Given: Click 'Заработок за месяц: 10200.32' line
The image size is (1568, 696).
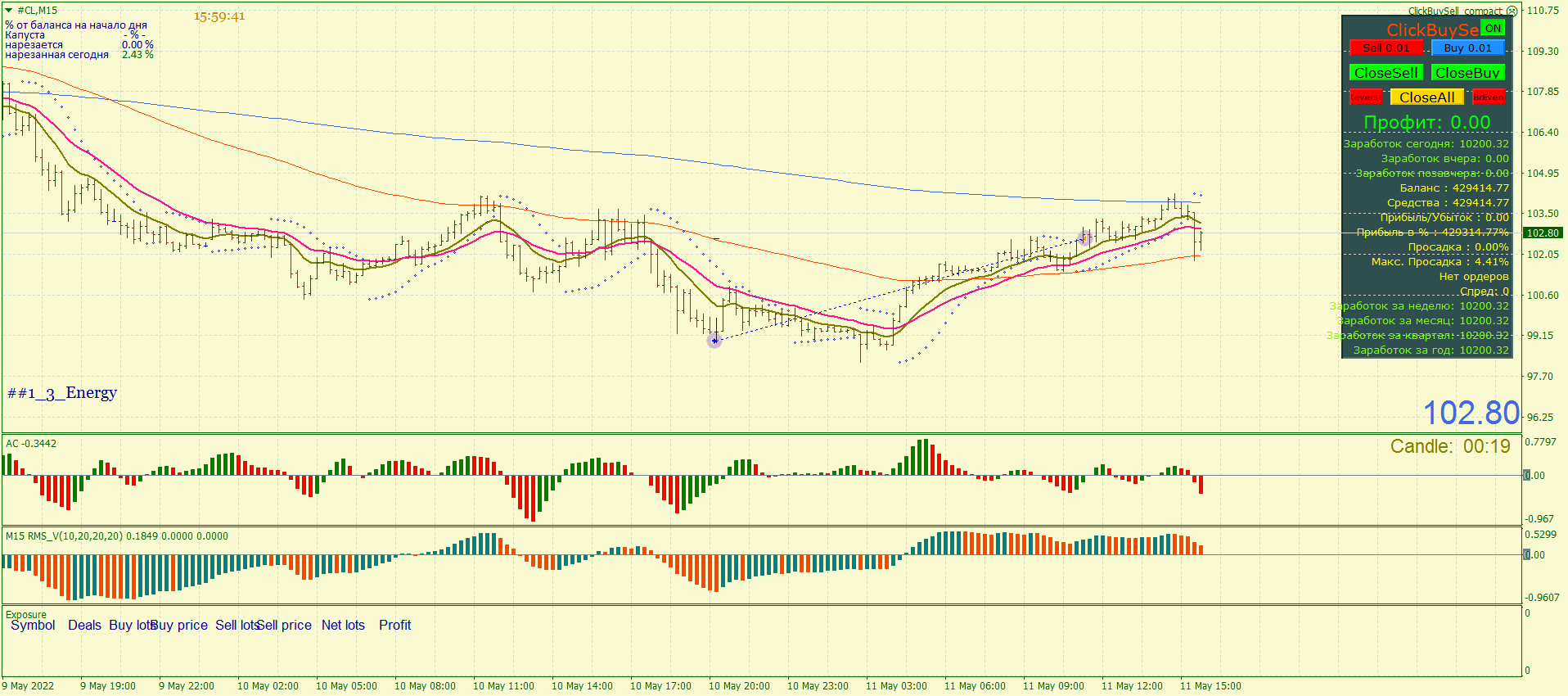Looking at the screenshot, I should [1423, 321].
